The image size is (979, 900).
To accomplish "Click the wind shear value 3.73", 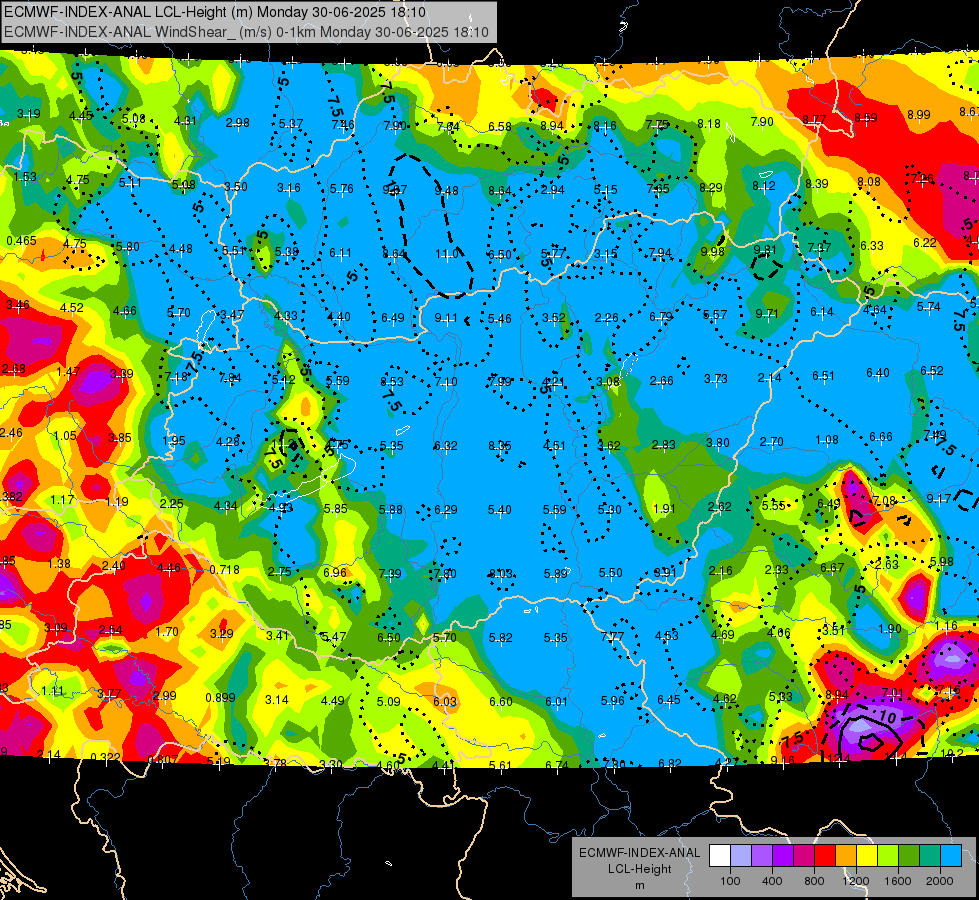I will (x=716, y=378).
